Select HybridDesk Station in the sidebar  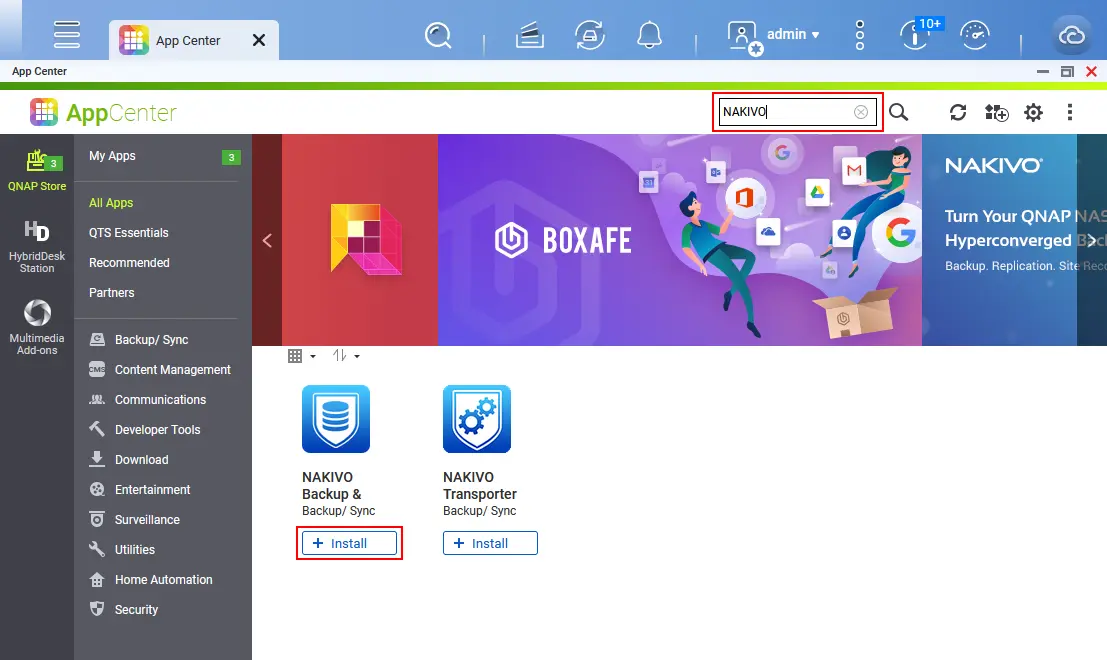pyautogui.click(x=37, y=246)
